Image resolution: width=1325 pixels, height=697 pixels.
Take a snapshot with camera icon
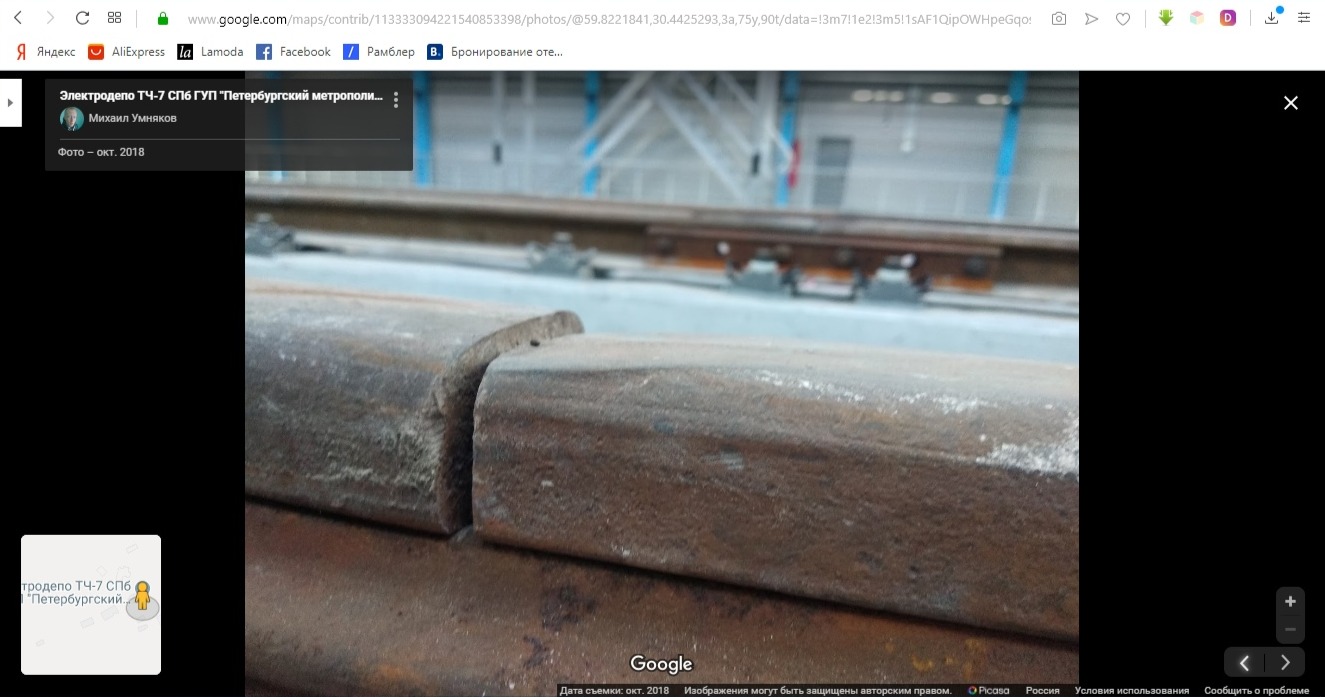coord(1059,18)
